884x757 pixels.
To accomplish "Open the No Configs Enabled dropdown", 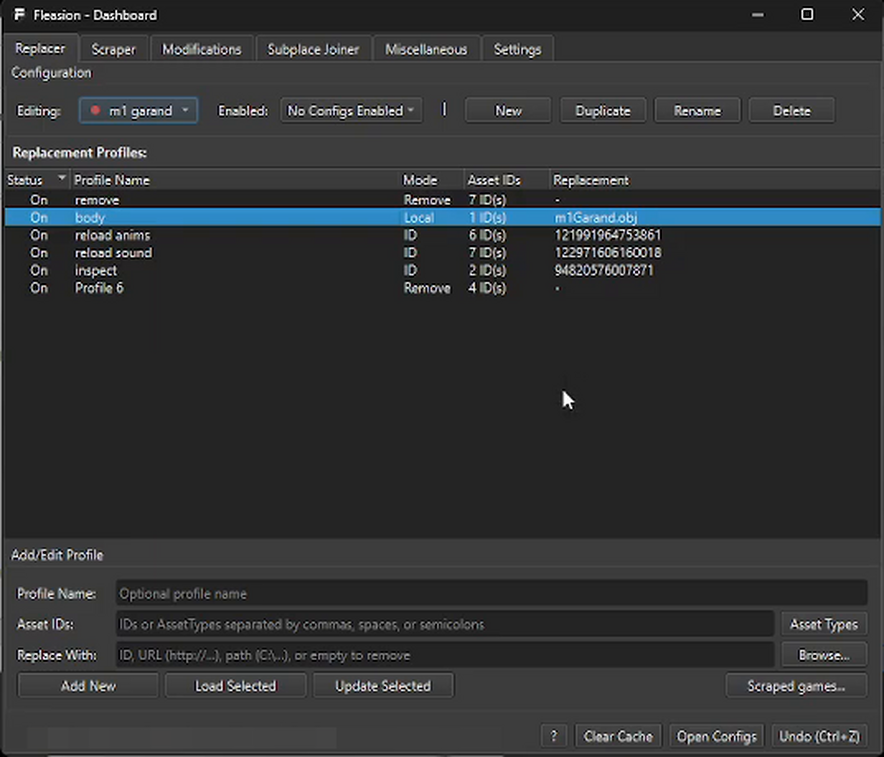I will [x=351, y=110].
